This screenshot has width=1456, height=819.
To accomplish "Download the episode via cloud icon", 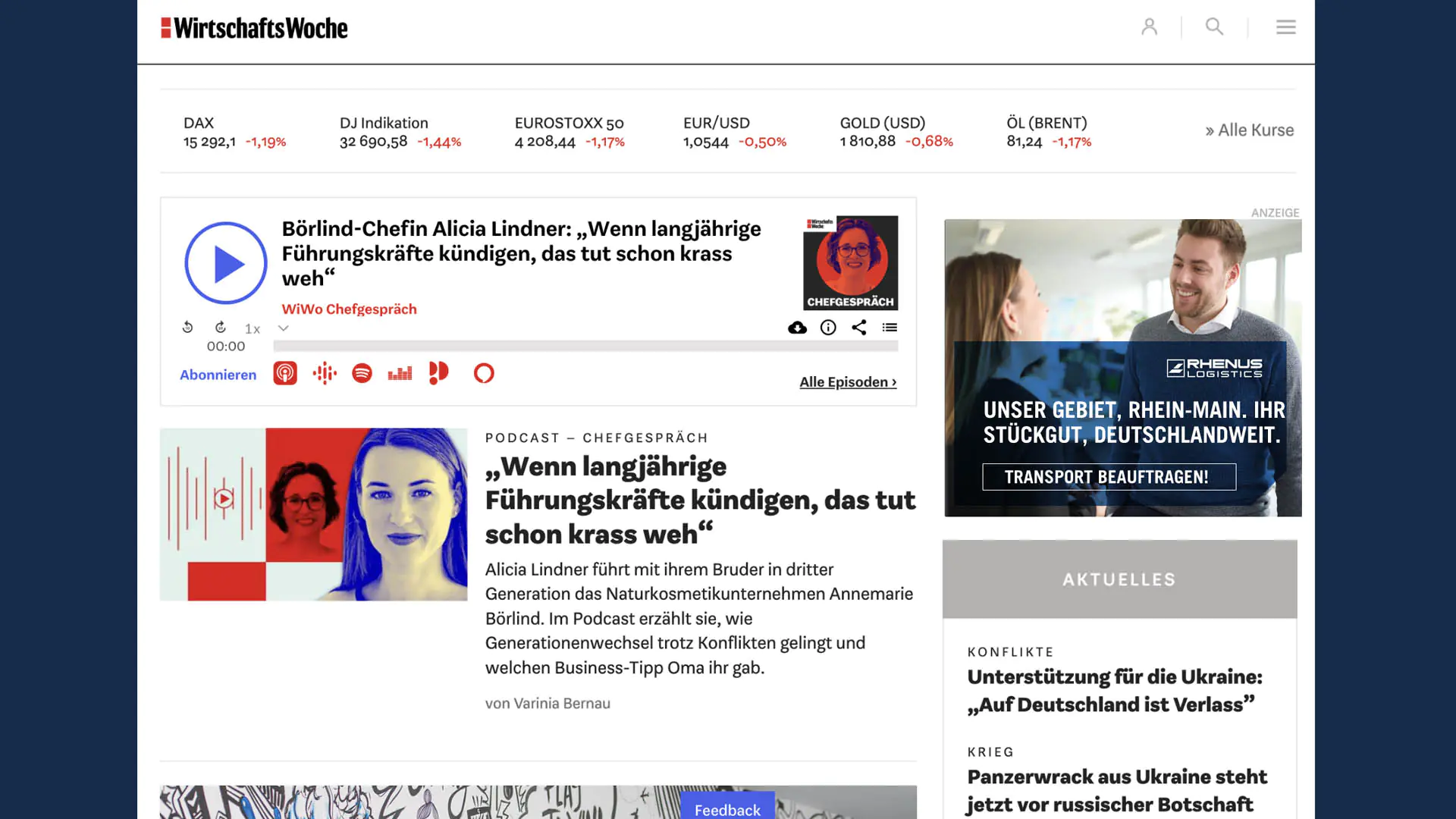I will click(797, 328).
